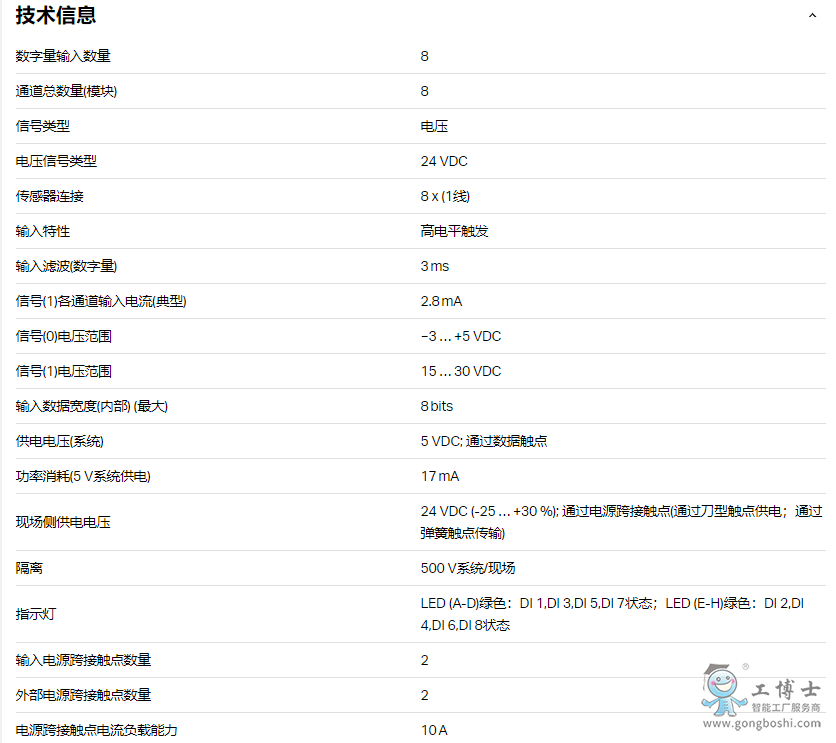This screenshot has height=743, width=836.
Task: Click the 15 … 30 VDC range value
Action: 461,371
